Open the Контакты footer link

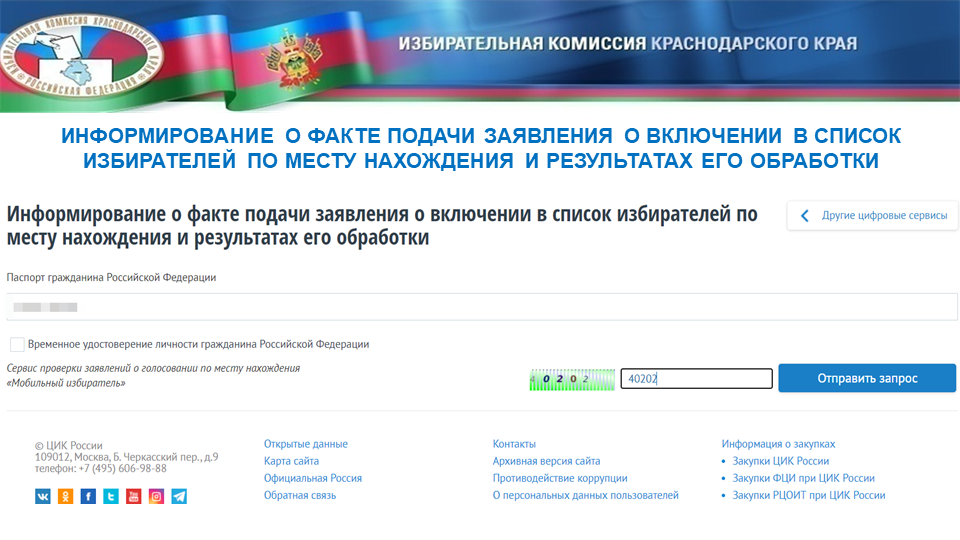514,444
